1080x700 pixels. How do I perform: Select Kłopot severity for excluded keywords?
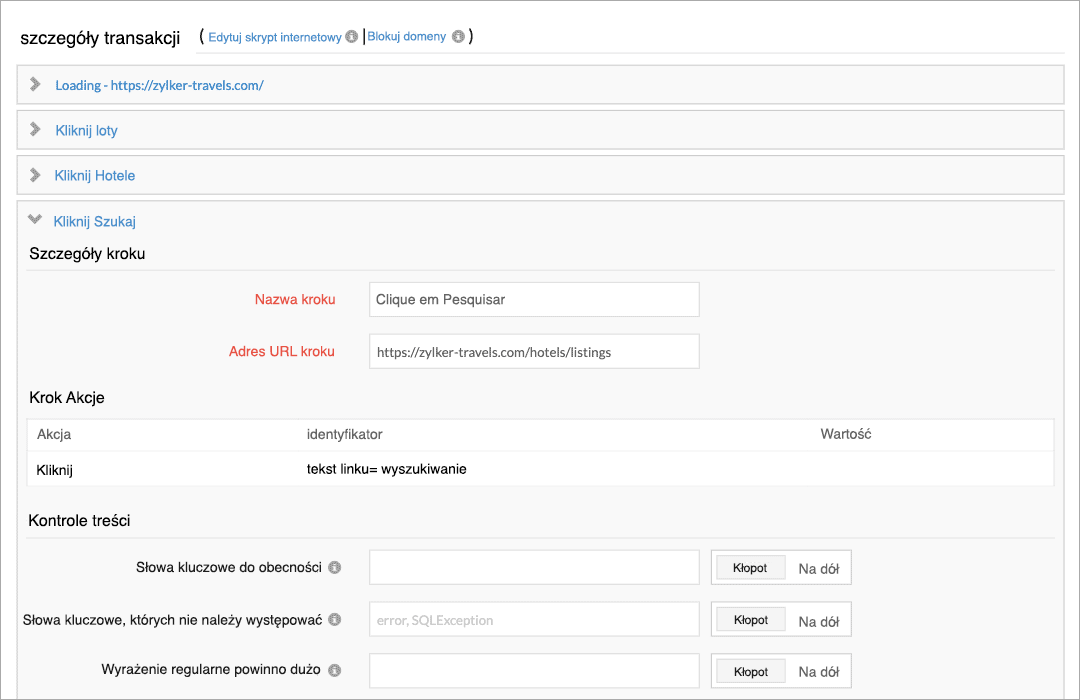click(749, 619)
